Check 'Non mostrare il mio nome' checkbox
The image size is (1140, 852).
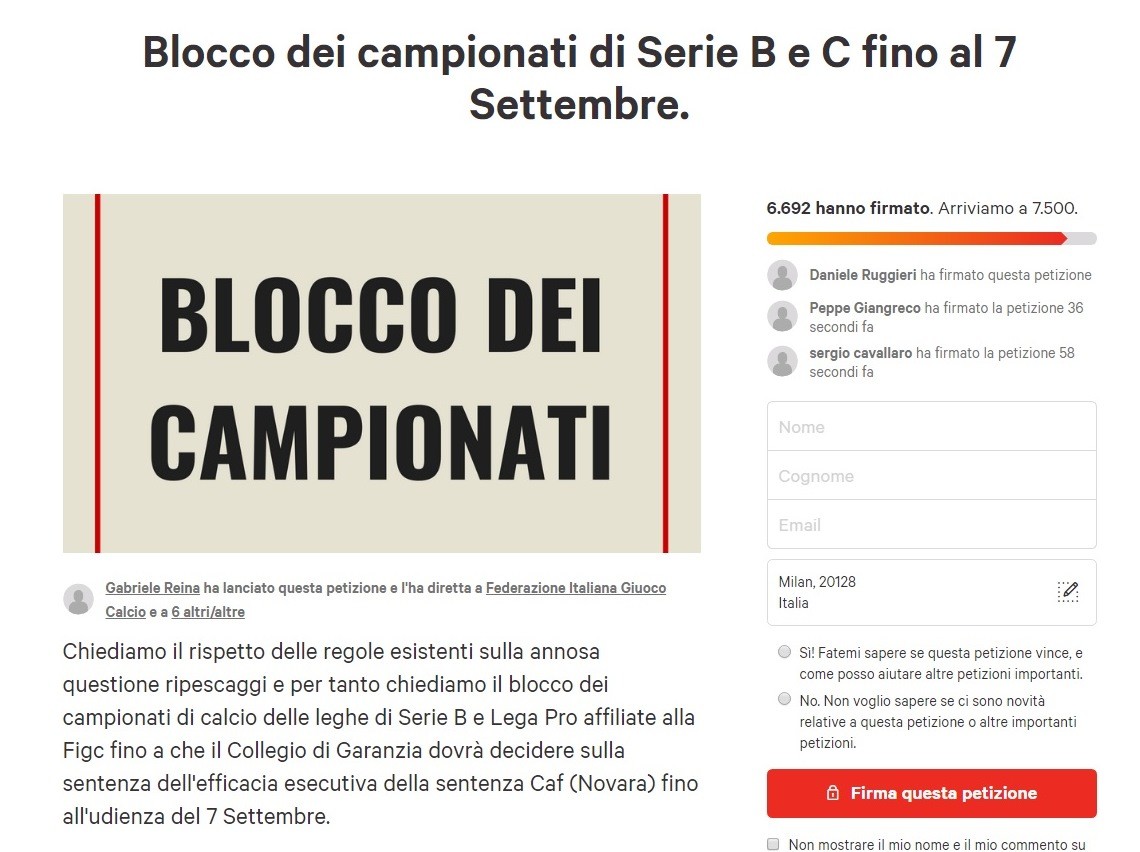point(773,844)
